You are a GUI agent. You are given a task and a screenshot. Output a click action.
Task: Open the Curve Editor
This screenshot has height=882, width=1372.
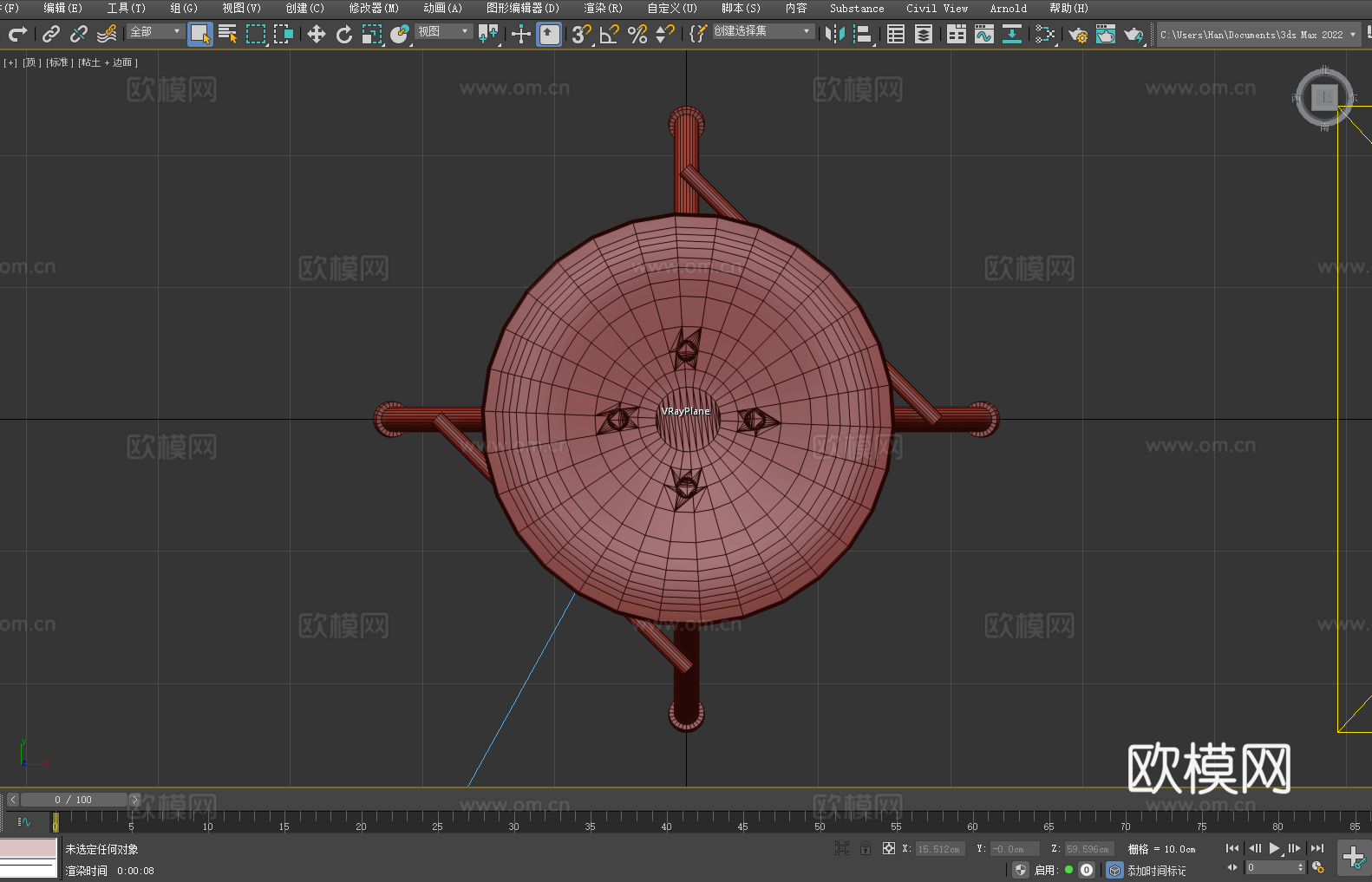(984, 34)
